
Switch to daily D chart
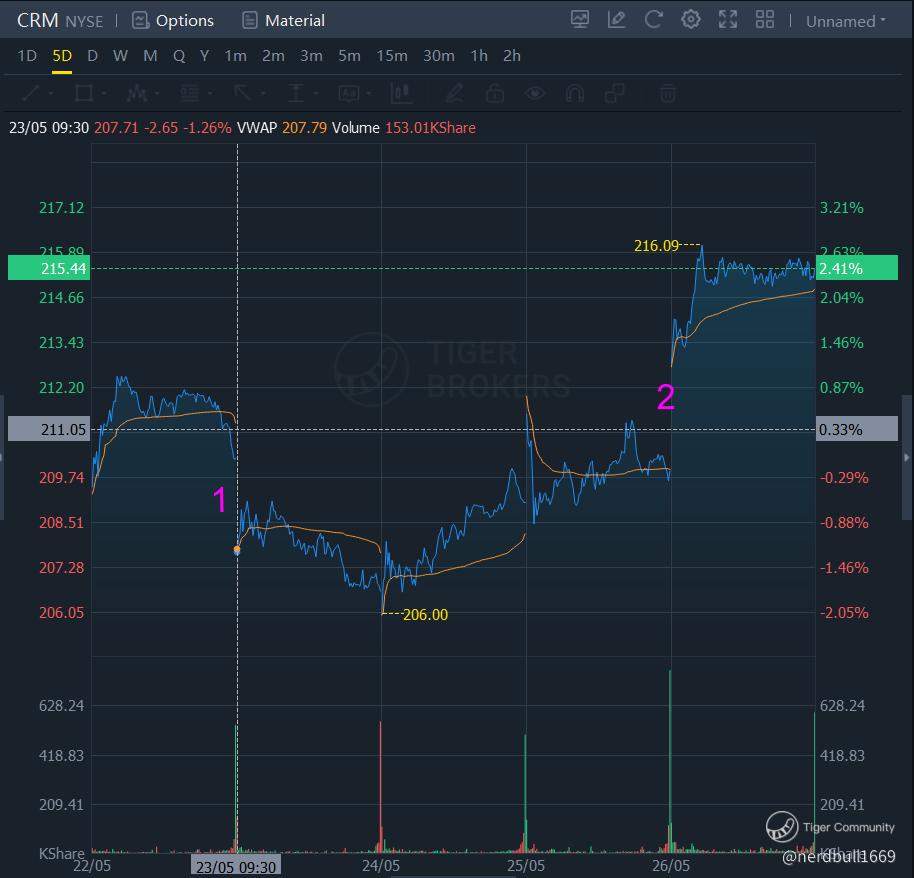[92, 56]
